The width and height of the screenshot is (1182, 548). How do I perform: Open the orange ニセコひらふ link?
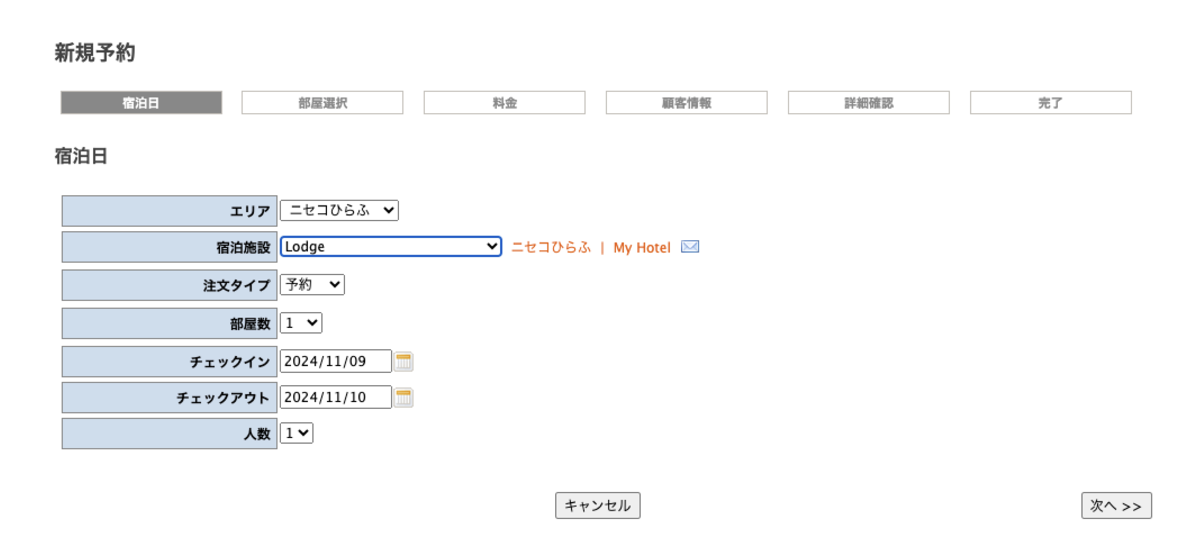click(551, 248)
